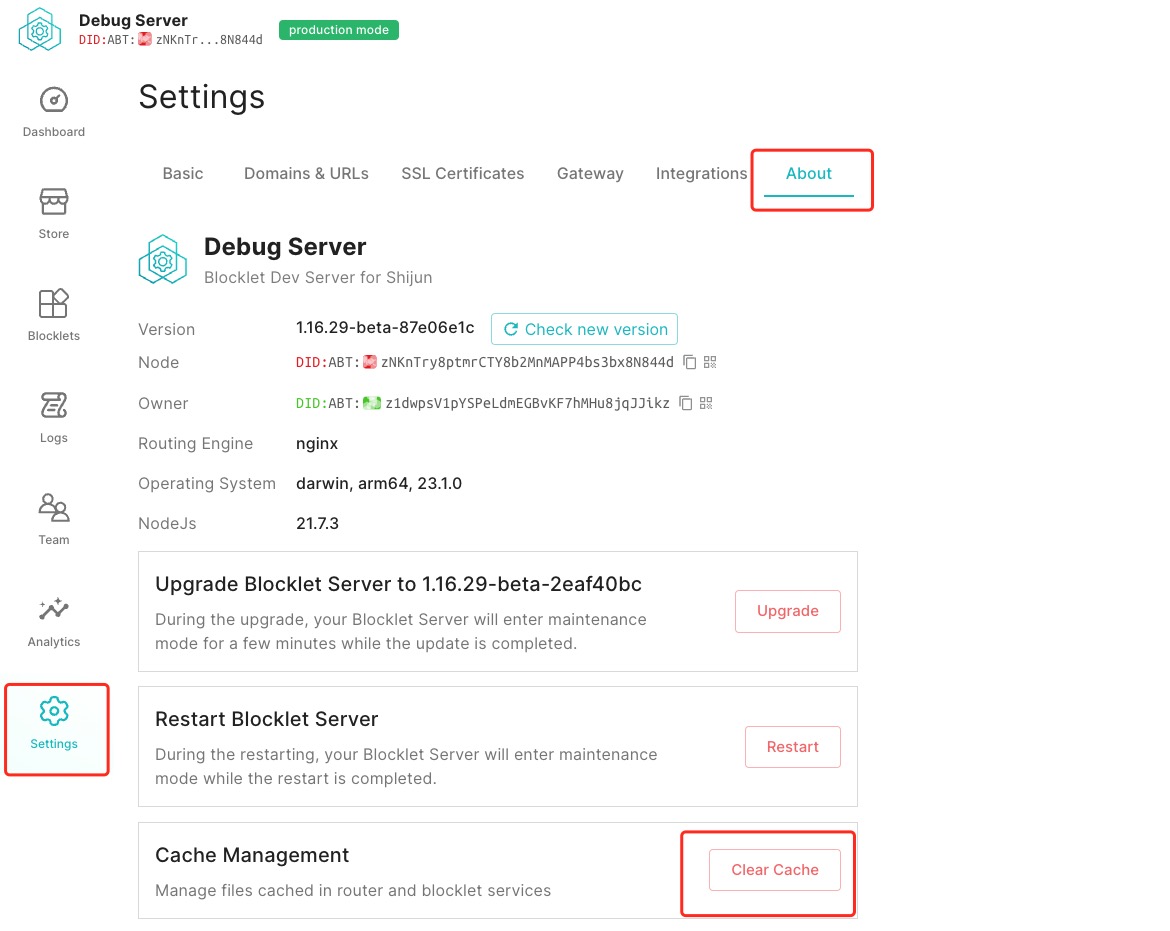Show QR code for Node DID
1170x931 pixels.
pos(710,362)
